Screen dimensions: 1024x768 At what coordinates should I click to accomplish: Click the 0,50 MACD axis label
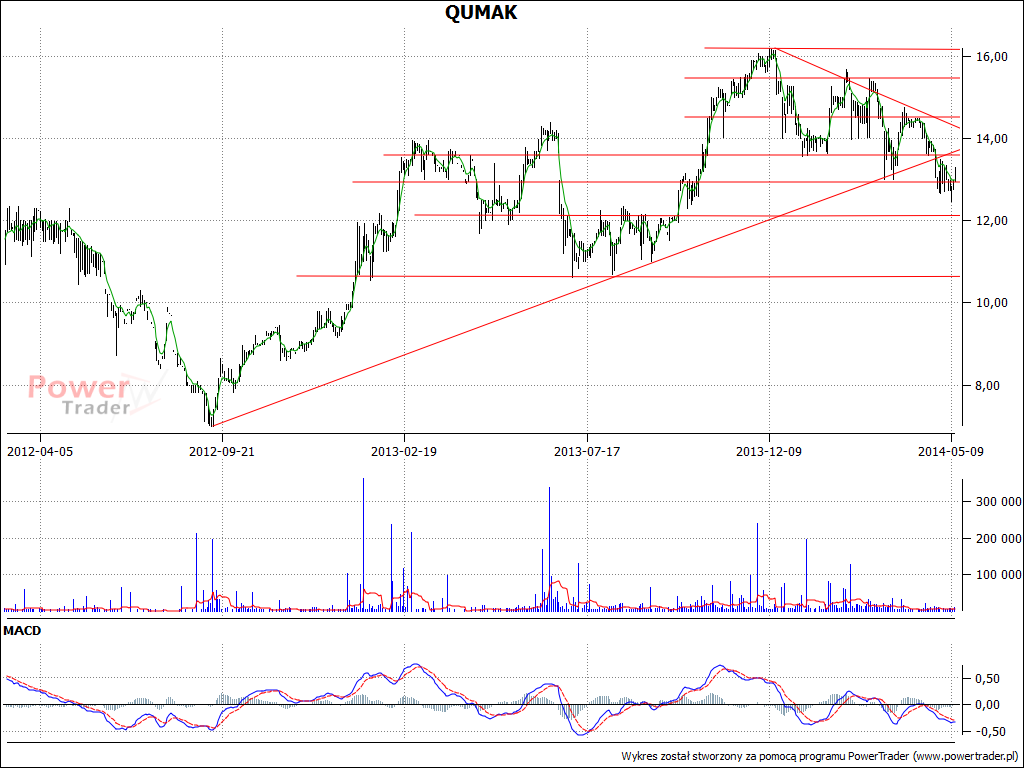click(987, 679)
